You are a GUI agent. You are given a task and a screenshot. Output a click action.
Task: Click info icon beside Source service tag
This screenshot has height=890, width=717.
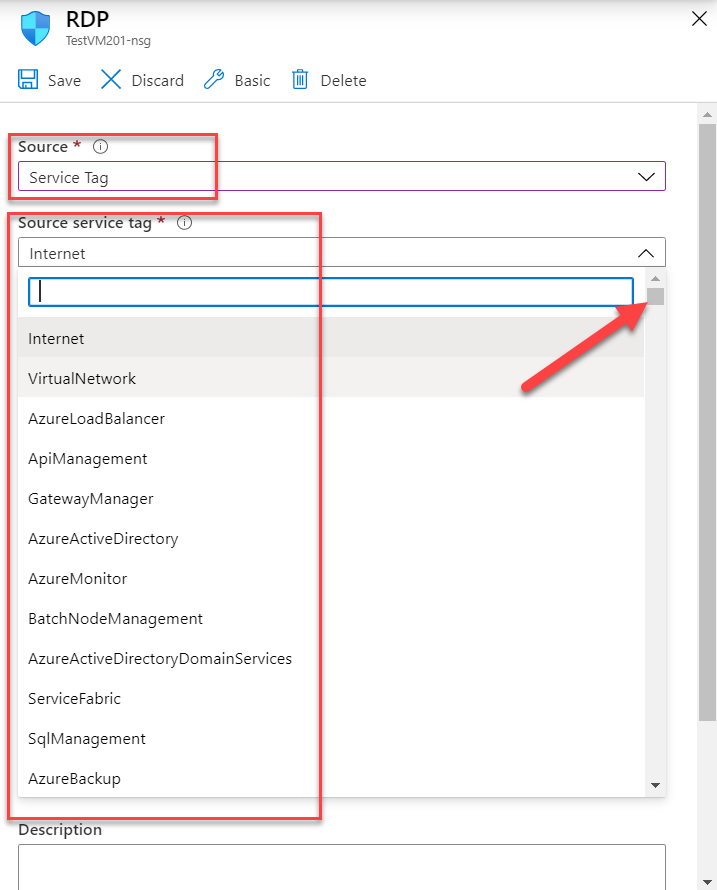(185, 222)
